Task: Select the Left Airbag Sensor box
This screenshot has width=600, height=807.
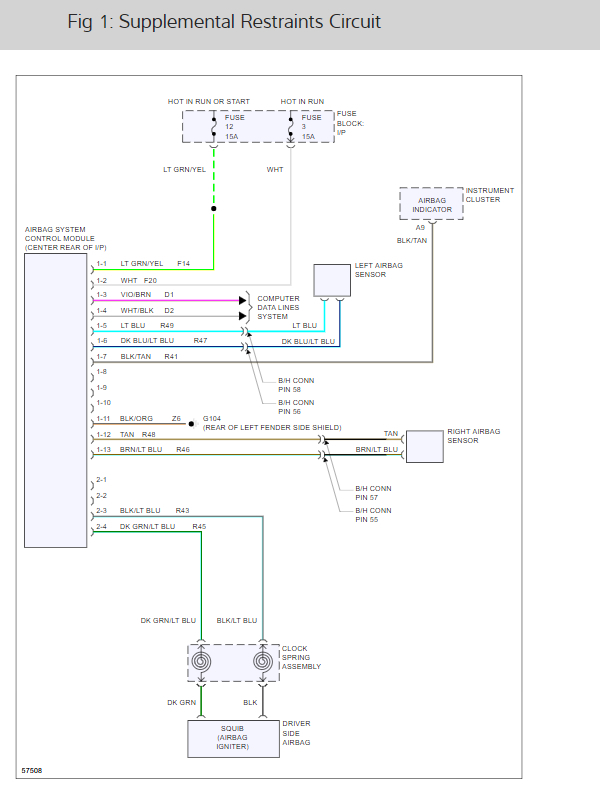Action: [332, 280]
